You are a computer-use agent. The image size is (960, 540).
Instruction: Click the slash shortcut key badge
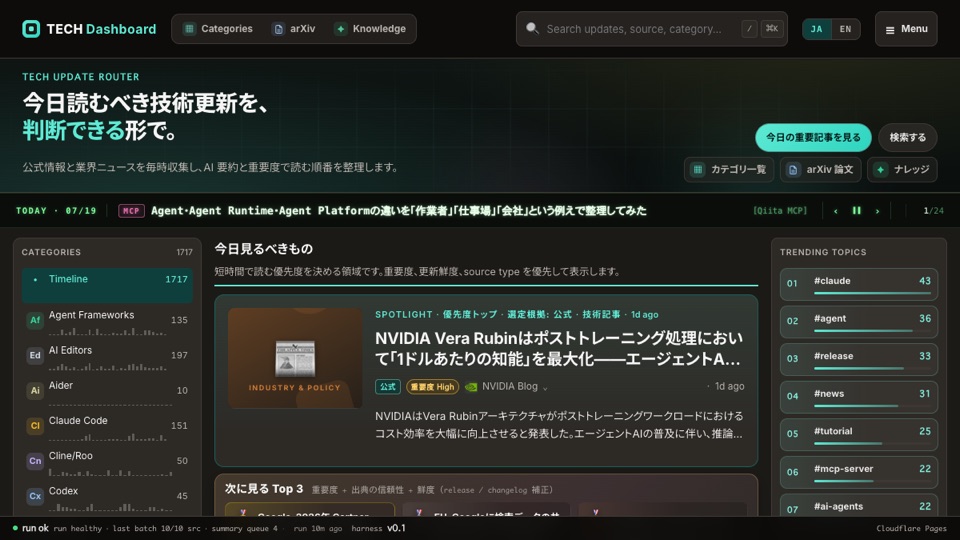[749, 29]
